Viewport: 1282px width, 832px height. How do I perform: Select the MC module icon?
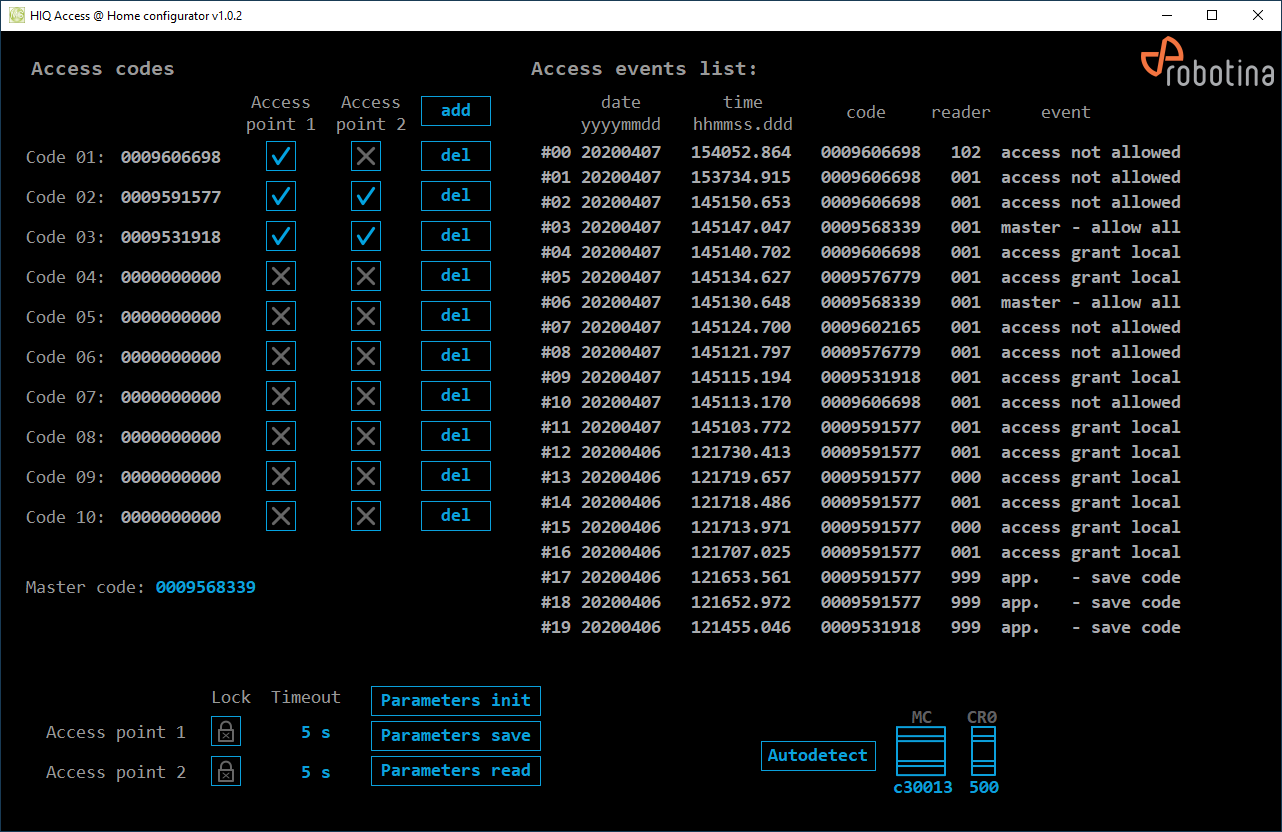(921, 751)
